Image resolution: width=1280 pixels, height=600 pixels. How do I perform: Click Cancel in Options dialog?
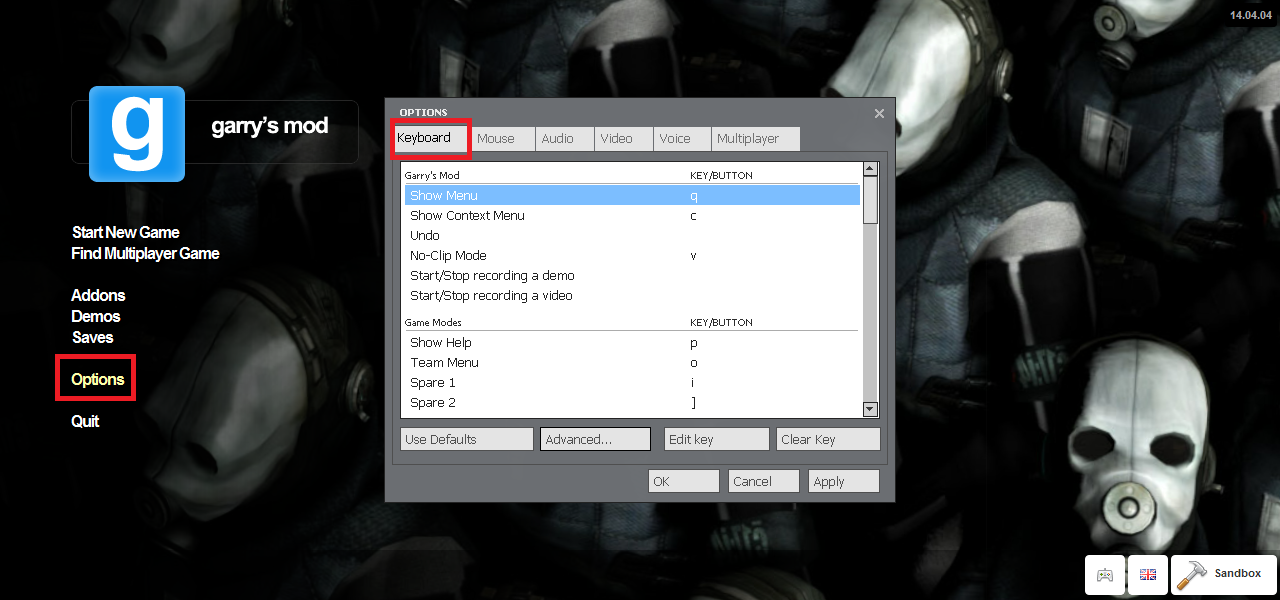pyautogui.click(x=763, y=481)
